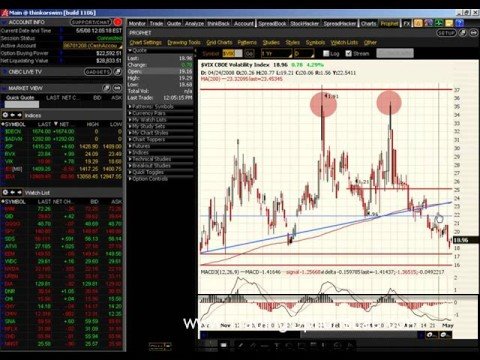Detach the Prophet panel with the window icon
Screen dimensions: 480x360
point(463,33)
